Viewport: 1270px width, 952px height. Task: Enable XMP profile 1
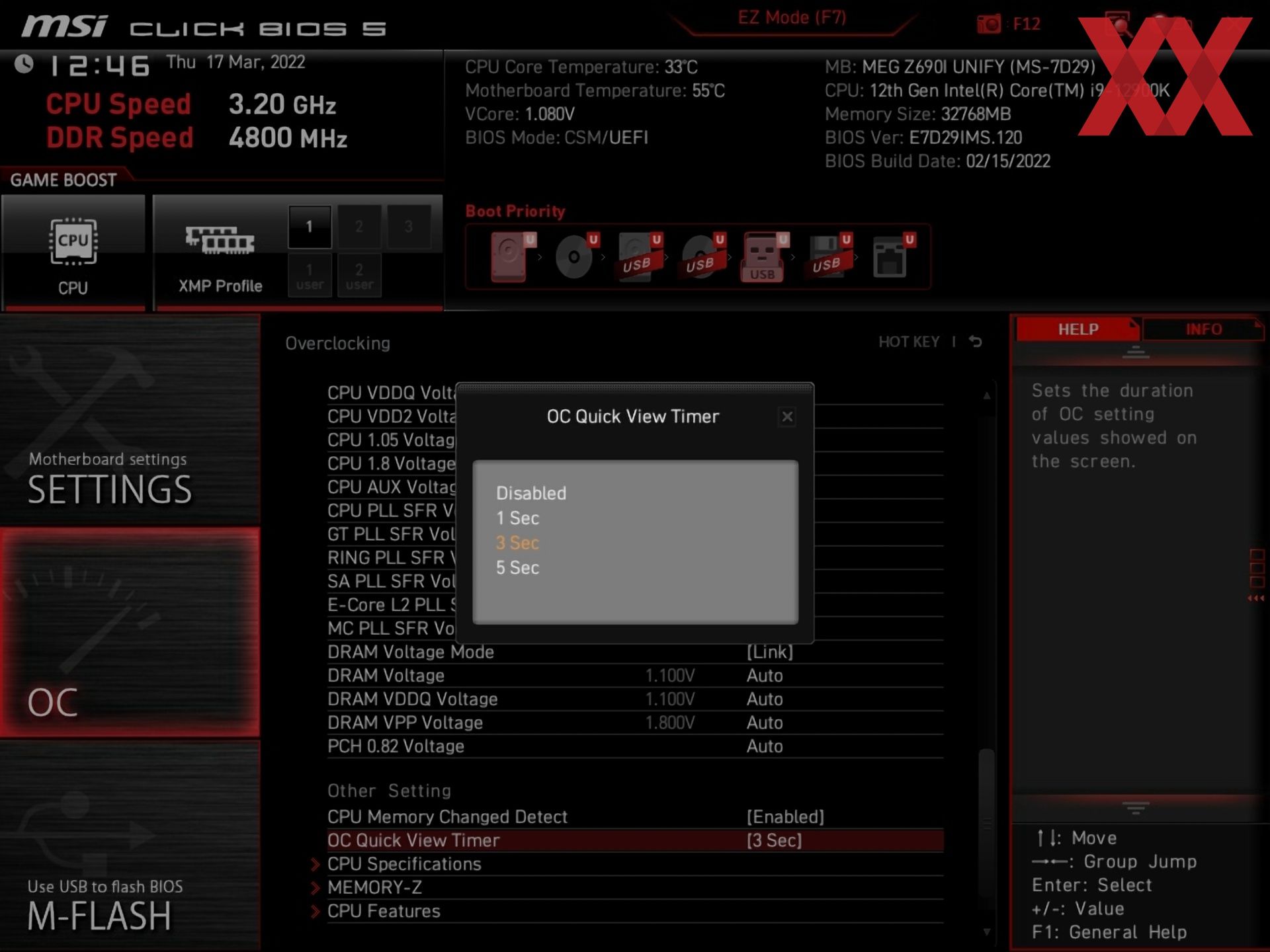310,227
